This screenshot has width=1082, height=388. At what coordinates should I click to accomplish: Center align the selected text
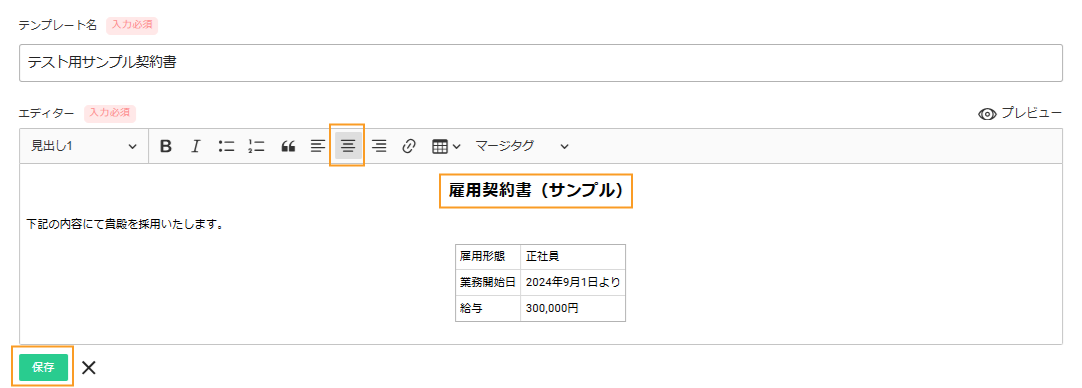pyautogui.click(x=348, y=146)
